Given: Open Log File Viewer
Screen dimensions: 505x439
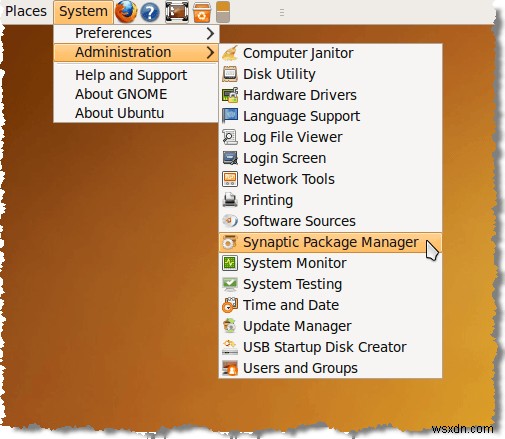Looking at the screenshot, I should [330, 137].
